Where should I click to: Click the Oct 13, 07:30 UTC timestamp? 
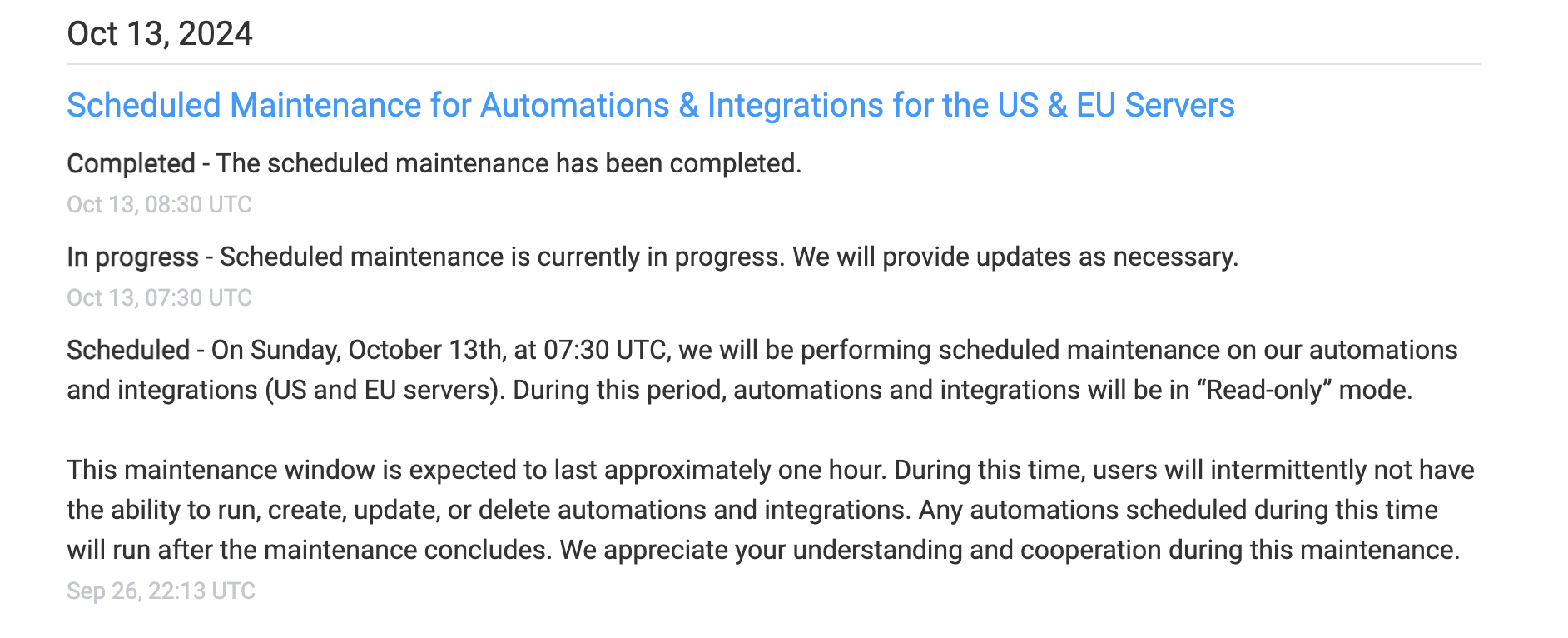[159, 297]
